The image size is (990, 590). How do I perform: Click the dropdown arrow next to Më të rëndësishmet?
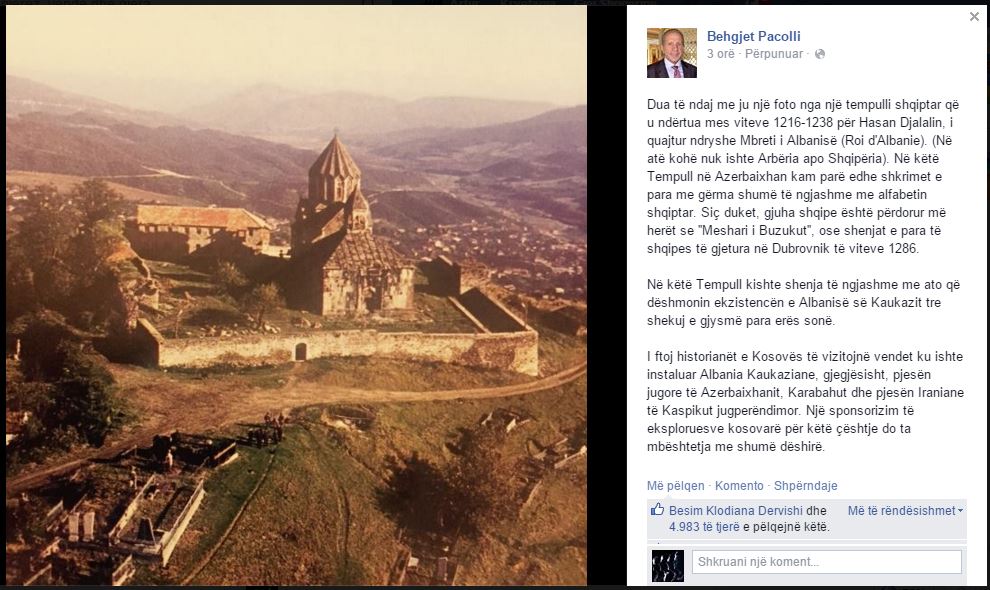pos(960,511)
